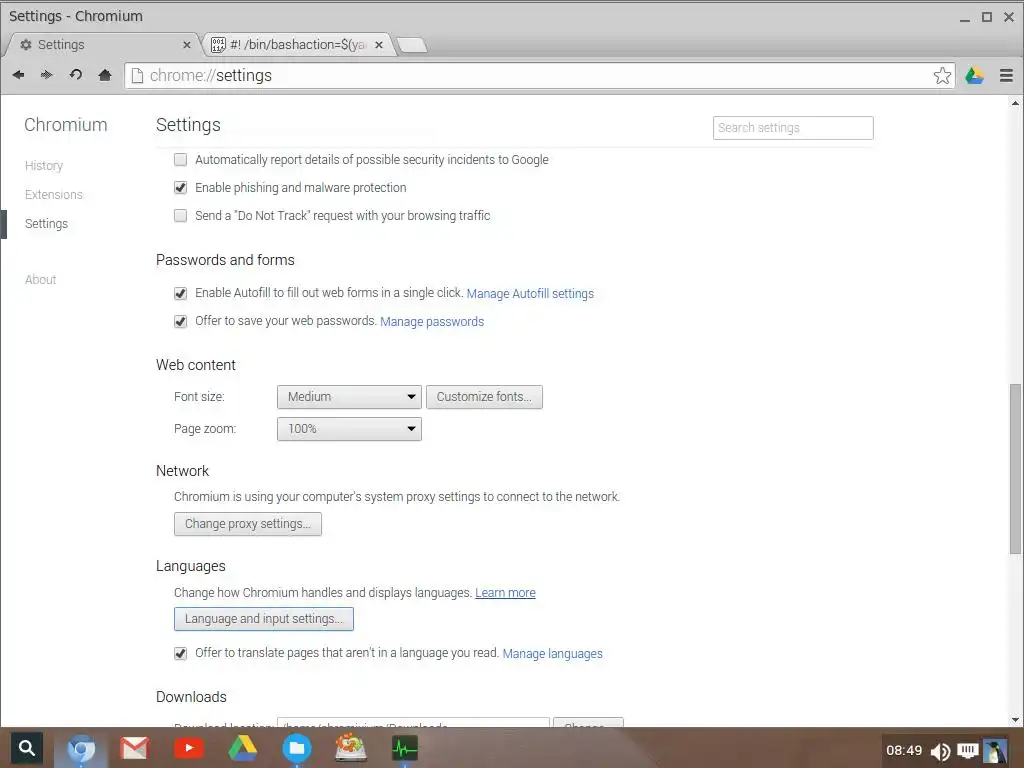1024x768 pixels.
Task: Open the Google Drive extension icon
Action: 974,76
